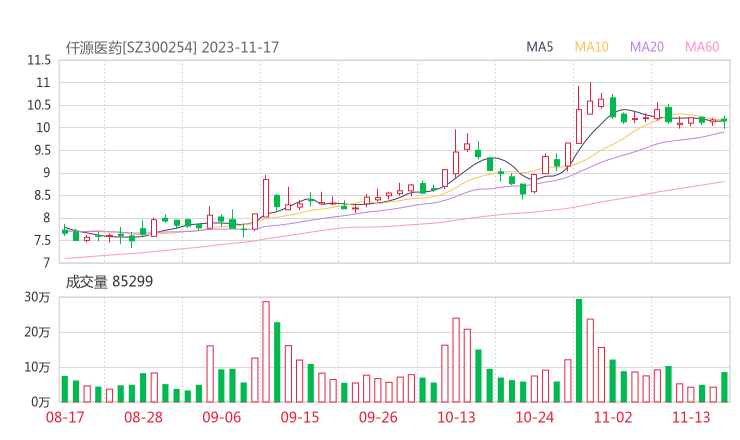The width and height of the screenshot is (740, 440).
Task: Click the MA5 legend label
Action: [539, 47]
